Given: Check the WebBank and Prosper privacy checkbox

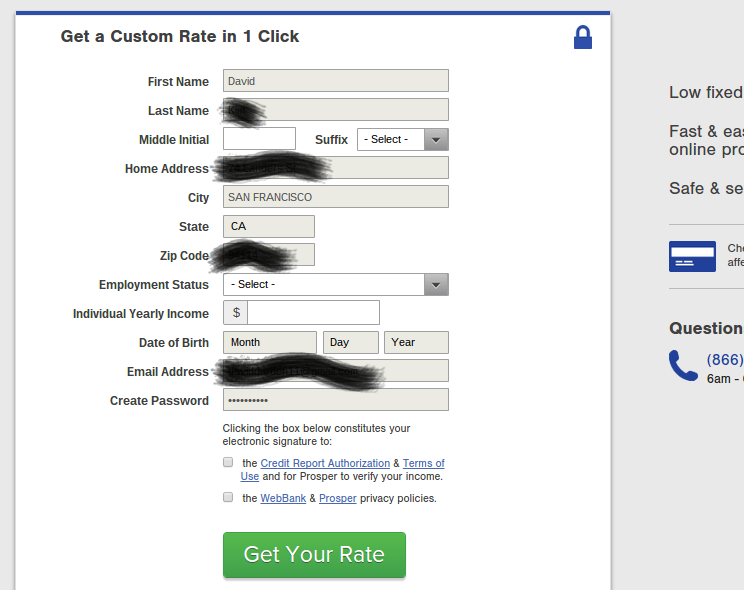Looking at the screenshot, I should [x=228, y=497].
